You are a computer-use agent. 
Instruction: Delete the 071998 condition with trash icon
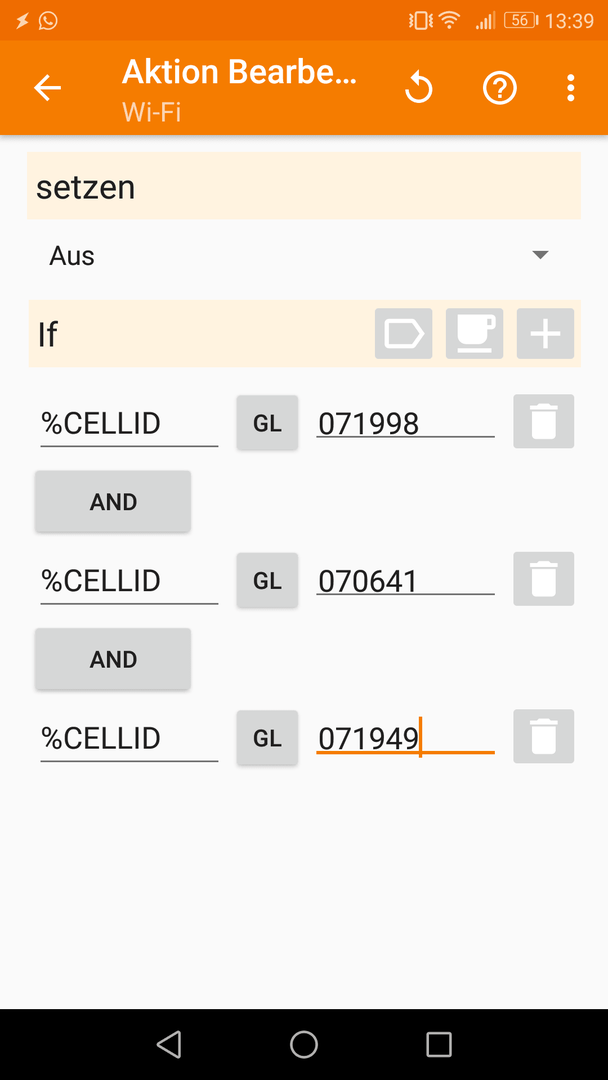point(543,422)
